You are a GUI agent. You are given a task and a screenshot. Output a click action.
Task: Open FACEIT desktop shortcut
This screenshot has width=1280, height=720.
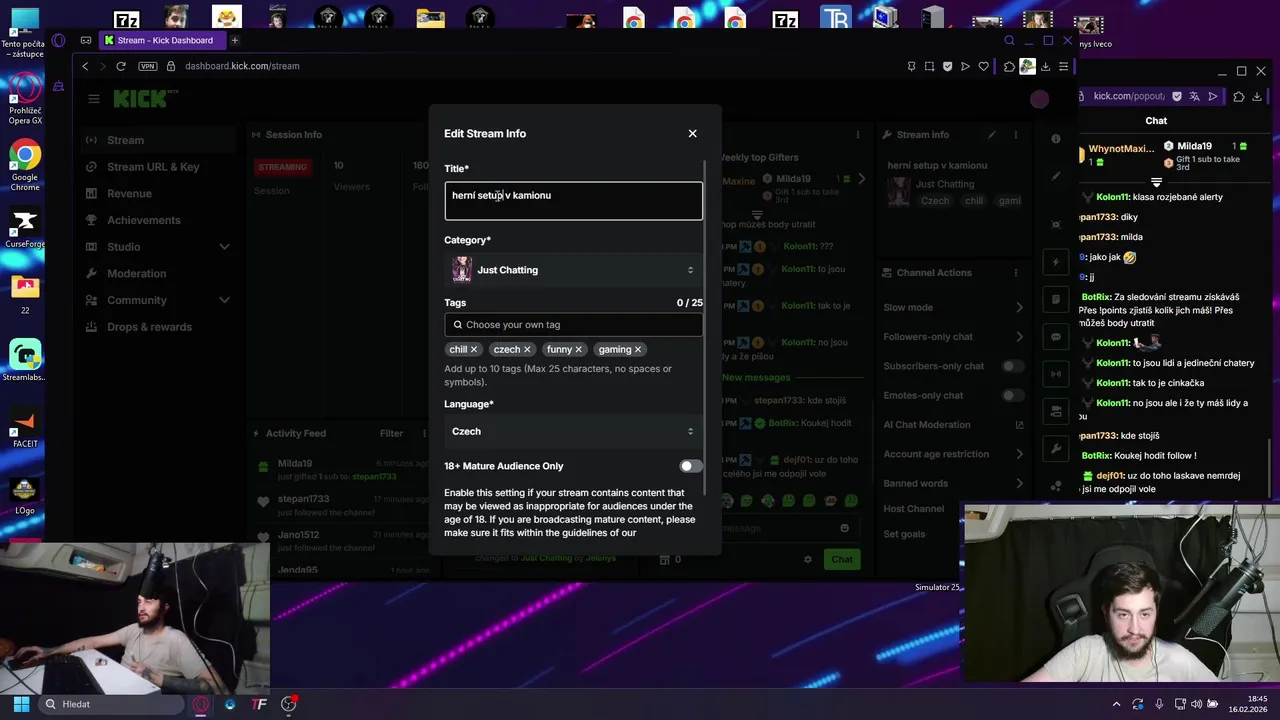tap(25, 429)
